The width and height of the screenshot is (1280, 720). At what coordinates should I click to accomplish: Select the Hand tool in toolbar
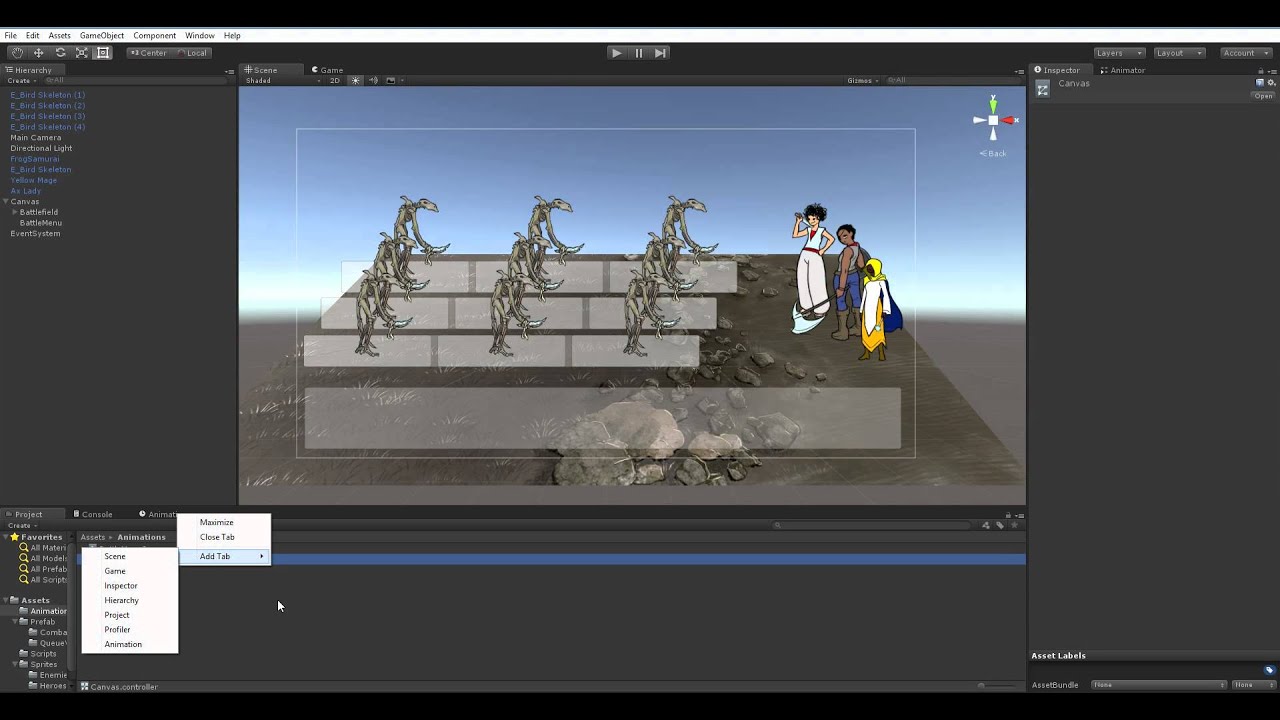point(16,53)
